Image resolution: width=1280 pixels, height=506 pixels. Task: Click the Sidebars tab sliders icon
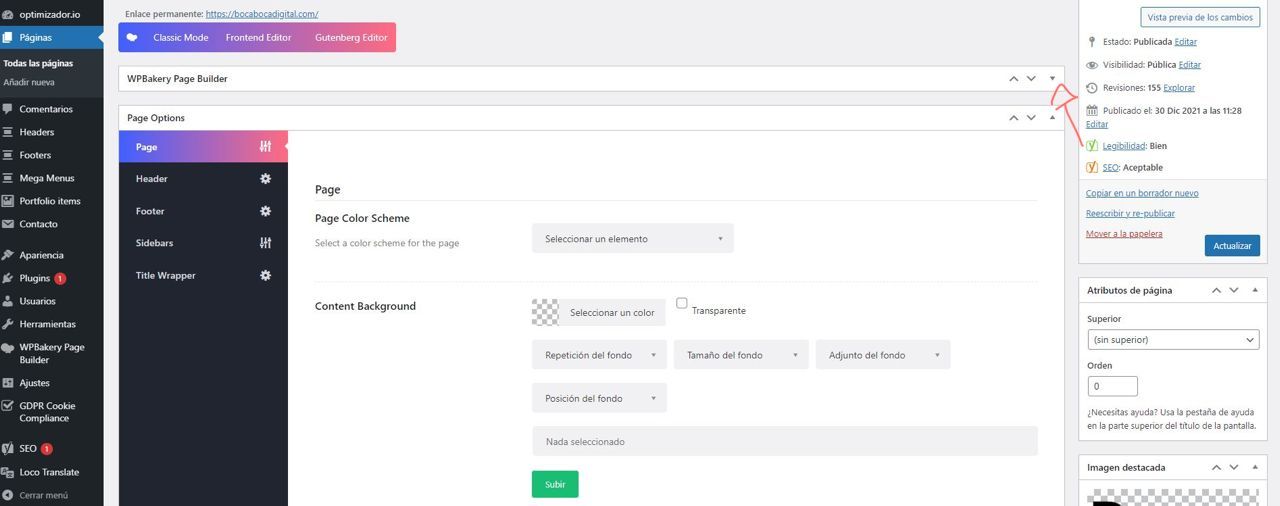click(x=265, y=243)
